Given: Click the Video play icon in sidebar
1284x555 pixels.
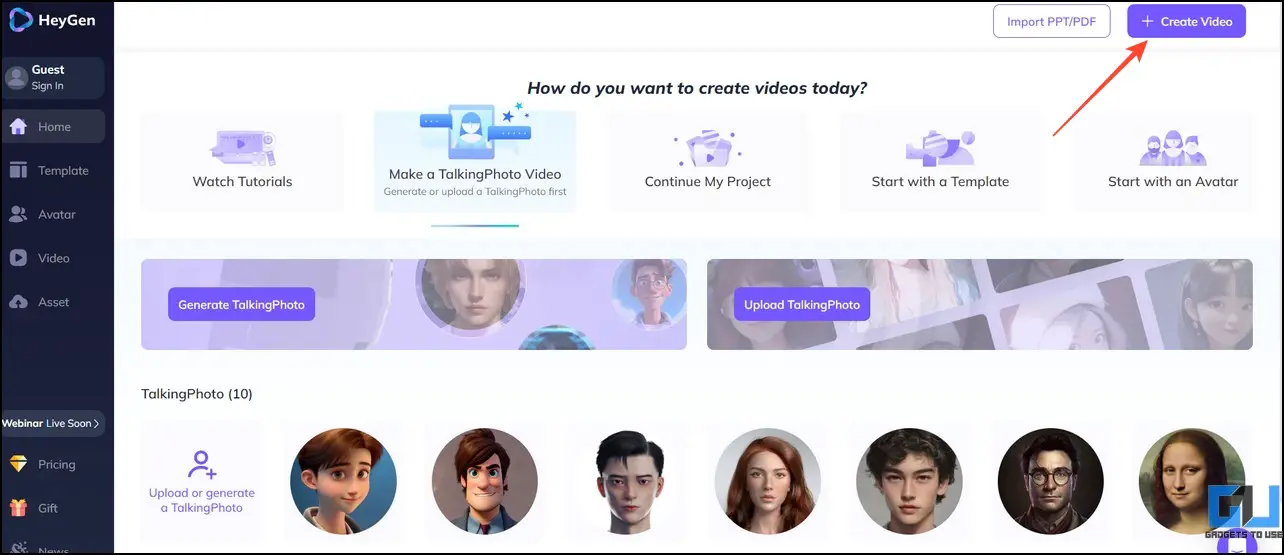Looking at the screenshot, I should (18, 258).
